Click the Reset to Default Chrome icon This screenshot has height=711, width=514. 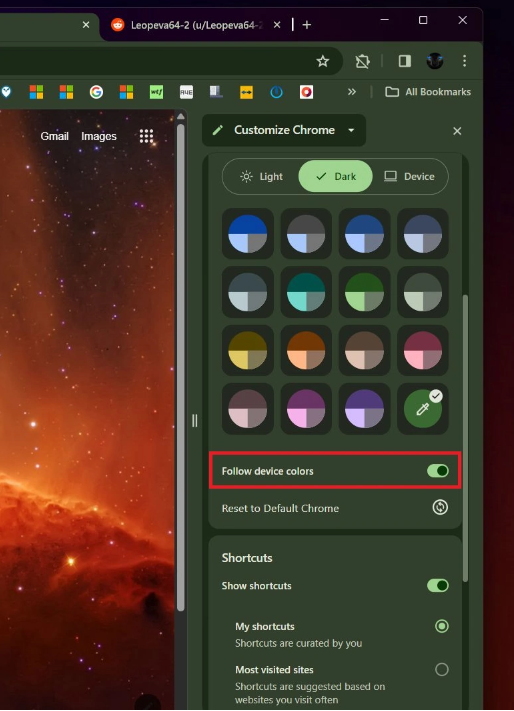[x=440, y=507]
